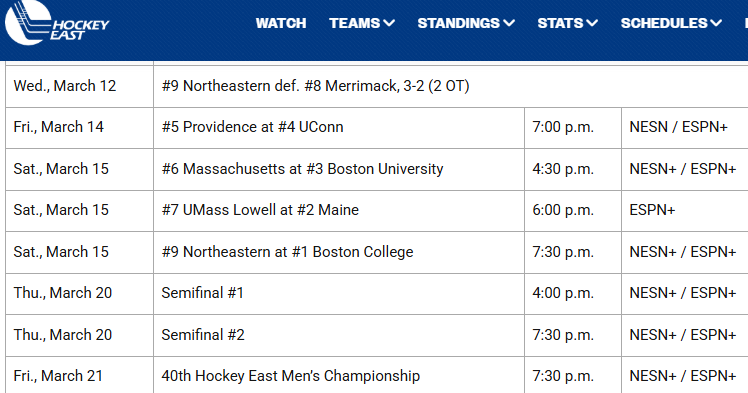
Task: Click the Semifinal #2 entry
Action: coord(203,335)
